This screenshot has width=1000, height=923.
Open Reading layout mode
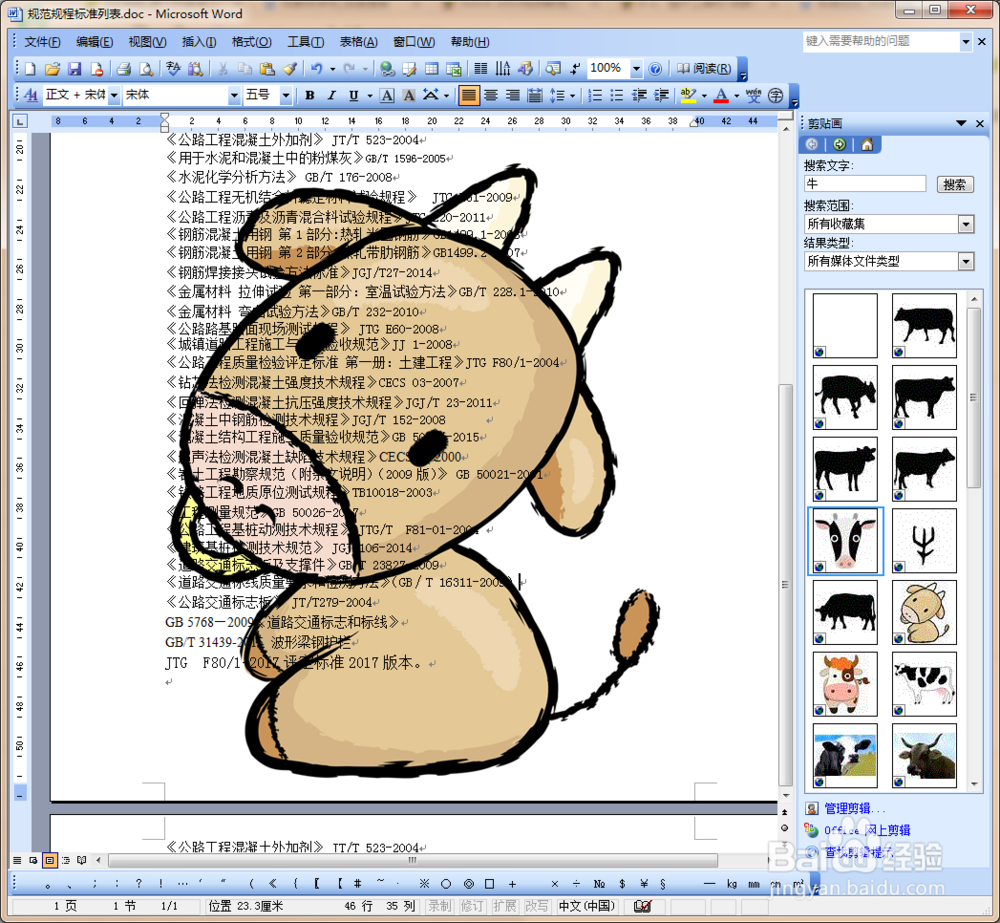703,68
